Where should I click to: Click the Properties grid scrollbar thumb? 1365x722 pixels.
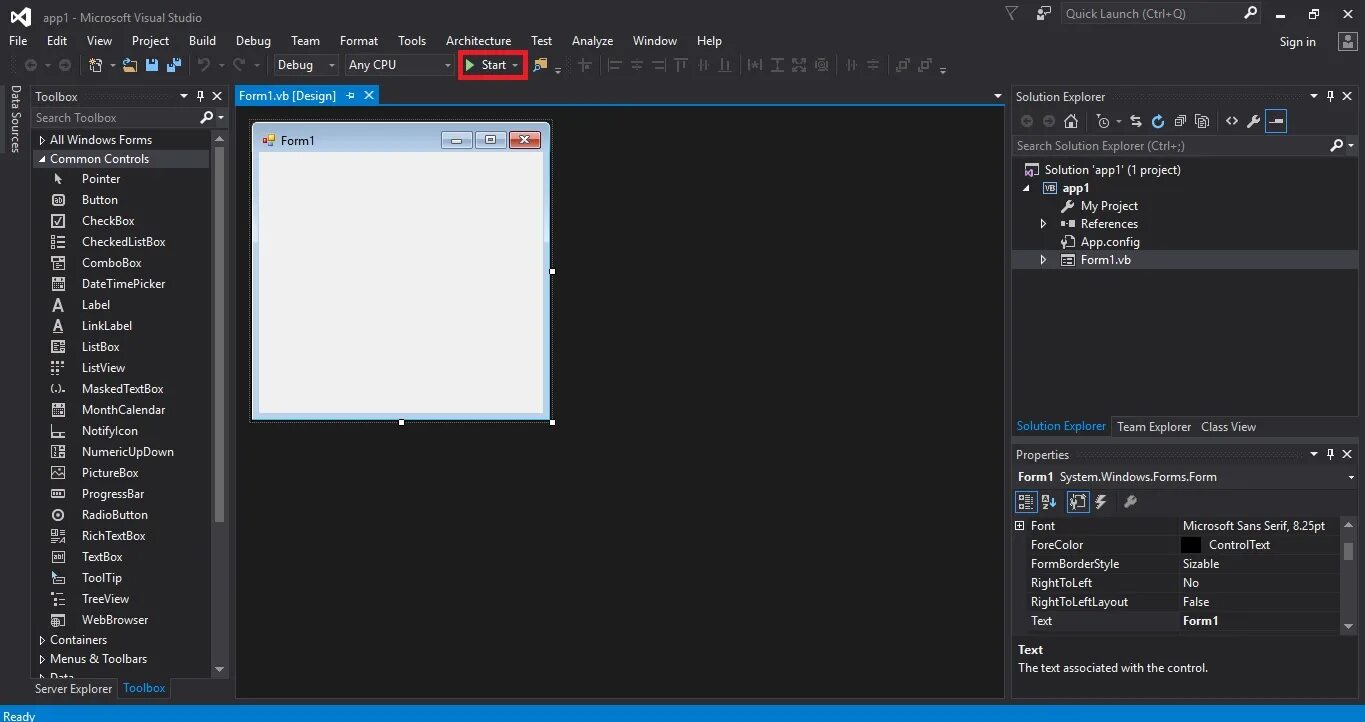click(1348, 551)
